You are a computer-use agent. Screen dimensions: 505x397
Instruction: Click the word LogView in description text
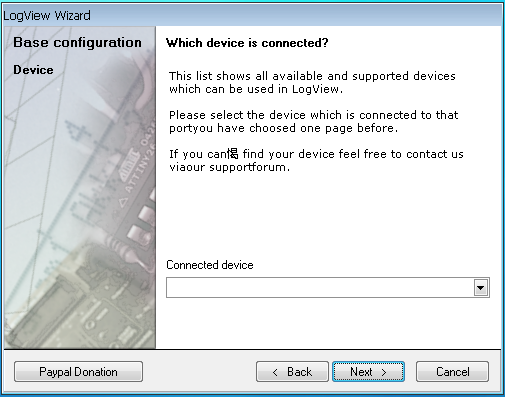[315, 89]
